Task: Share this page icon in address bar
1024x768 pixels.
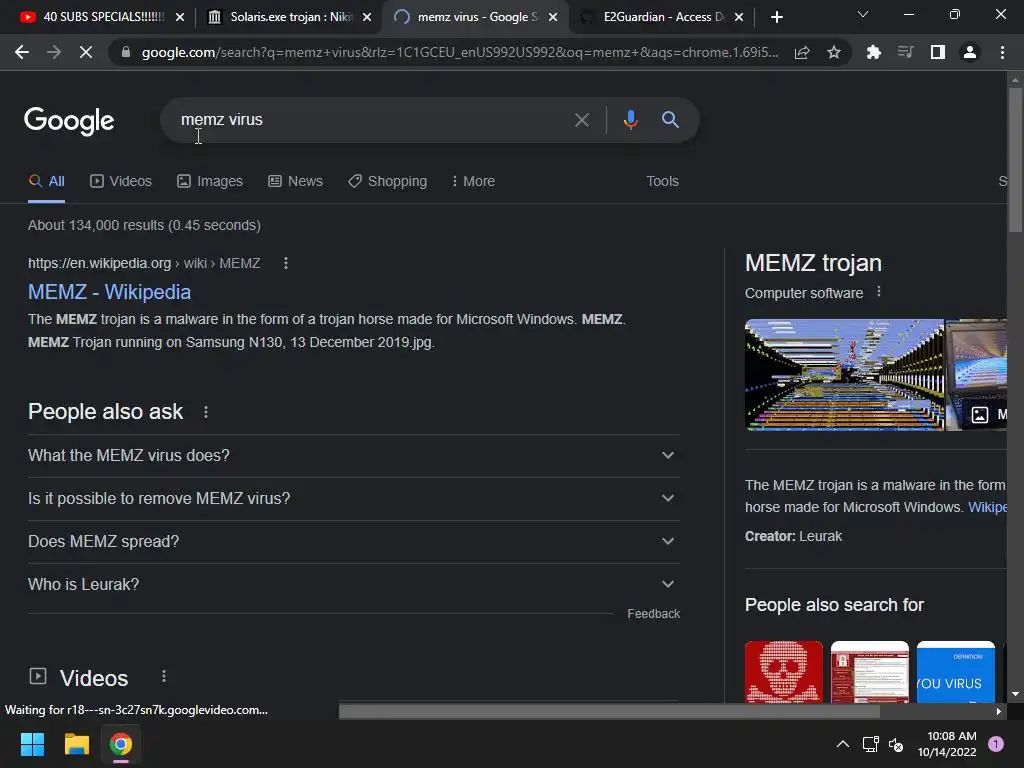Action: pyautogui.click(x=802, y=52)
